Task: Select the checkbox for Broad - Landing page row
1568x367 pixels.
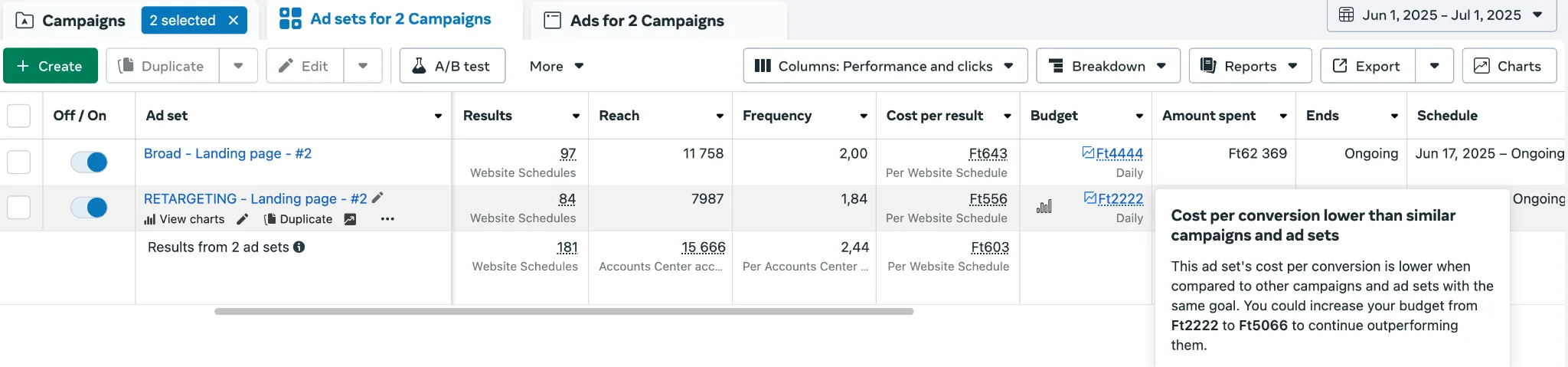Action: coord(18,162)
